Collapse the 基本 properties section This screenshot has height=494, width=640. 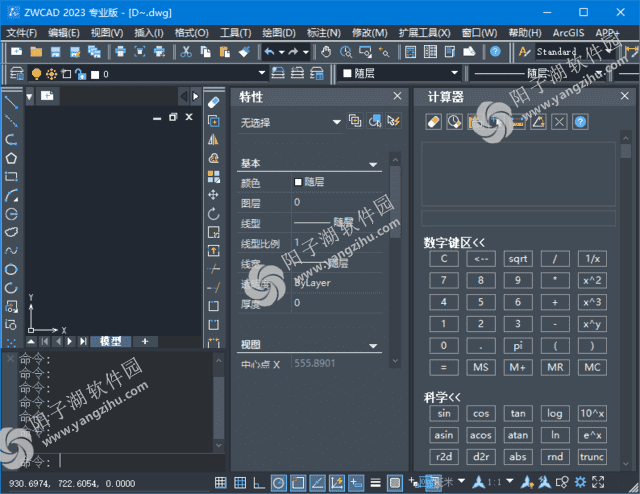[x=373, y=164]
